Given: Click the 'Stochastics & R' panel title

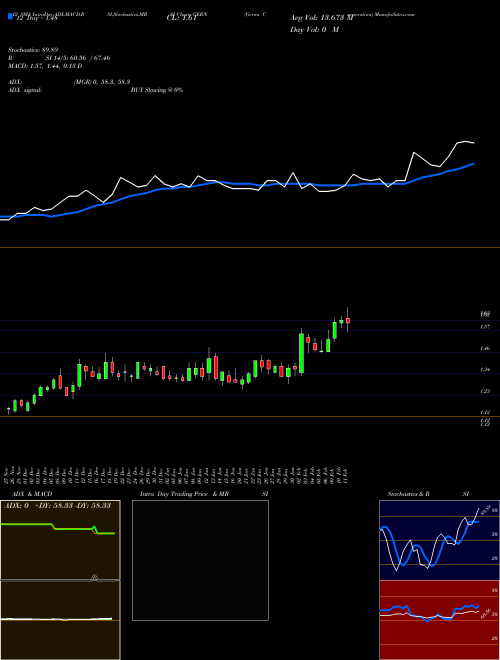Looking at the screenshot, I should tap(409, 494).
